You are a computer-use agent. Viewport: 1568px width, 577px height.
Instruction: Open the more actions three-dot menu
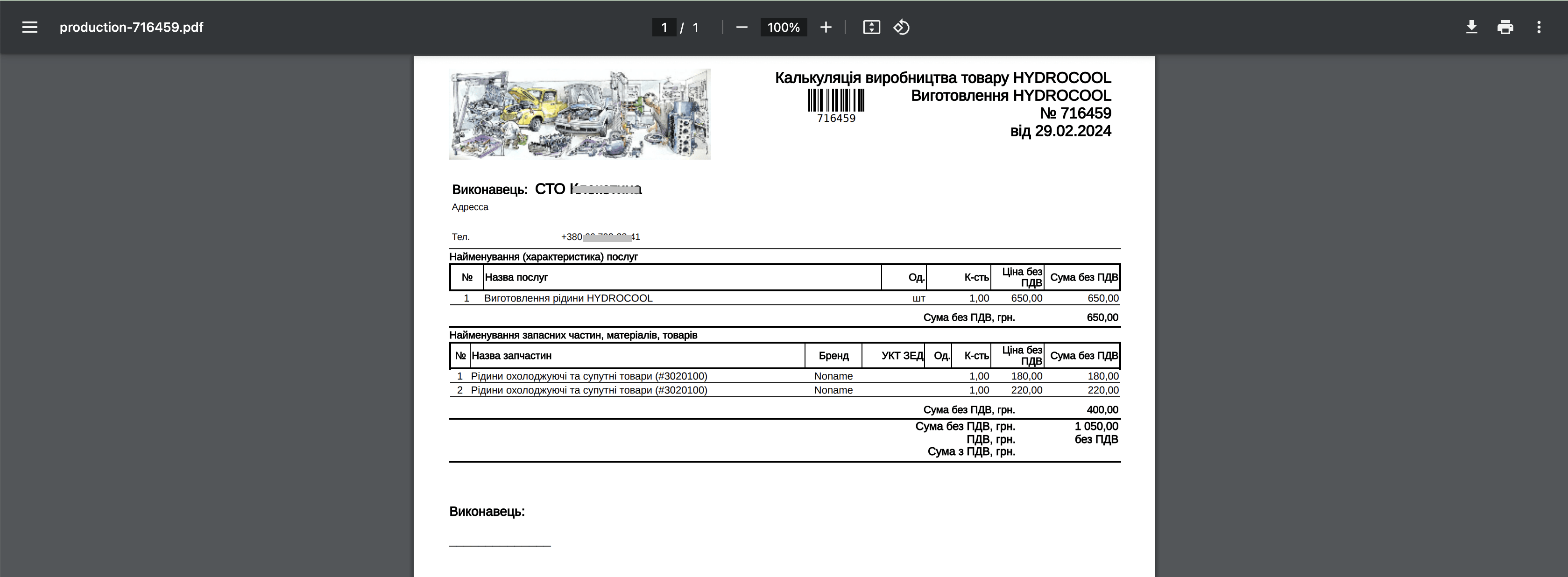pos(1539,28)
